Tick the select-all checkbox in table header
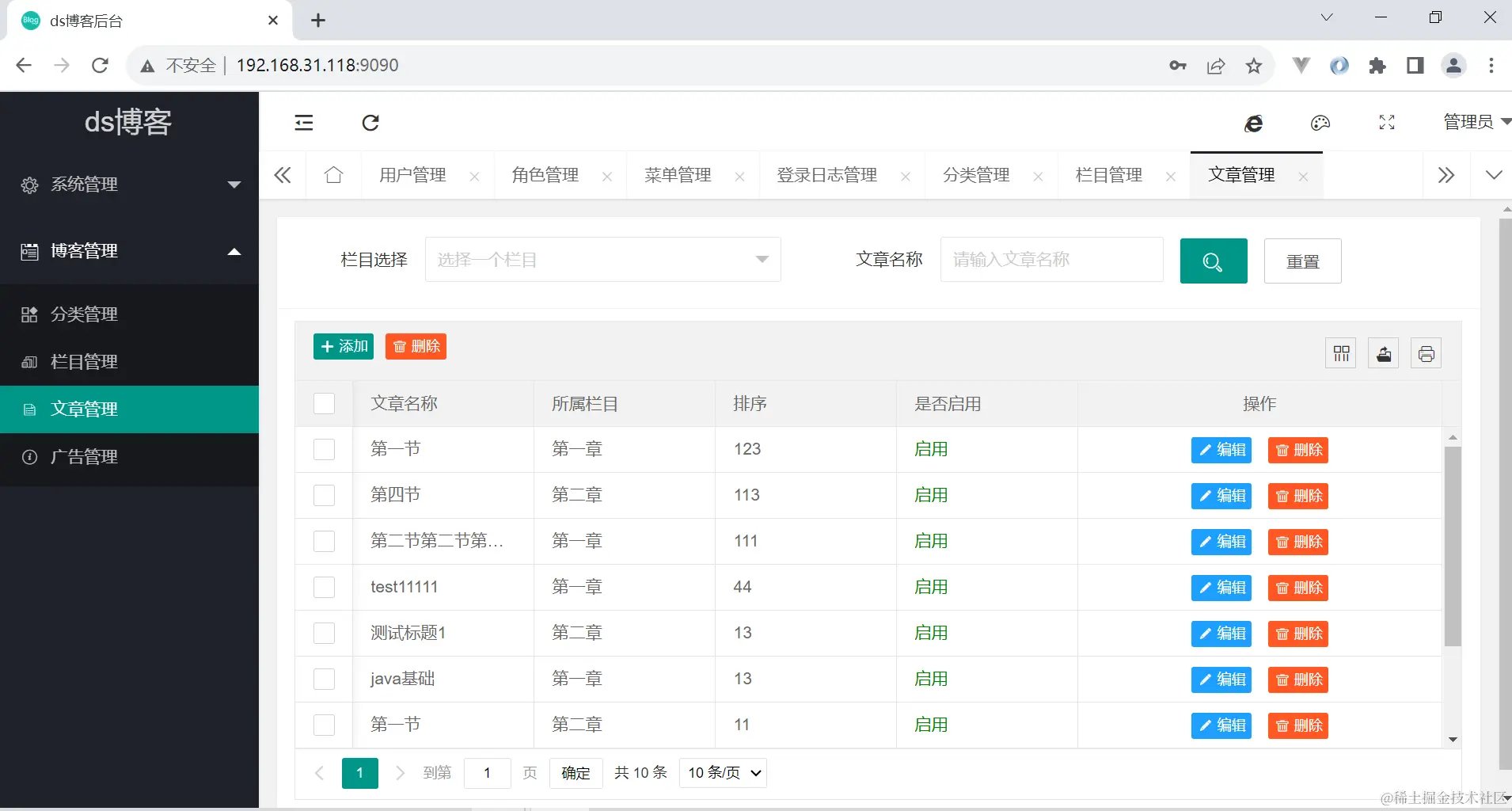This screenshot has width=1512, height=811. (325, 404)
